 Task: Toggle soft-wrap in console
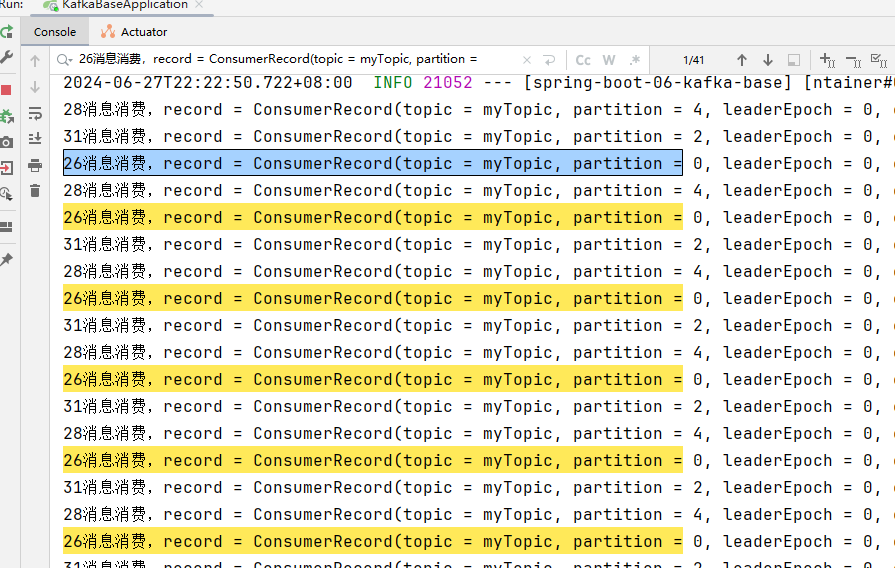pyautogui.click(x=35, y=113)
